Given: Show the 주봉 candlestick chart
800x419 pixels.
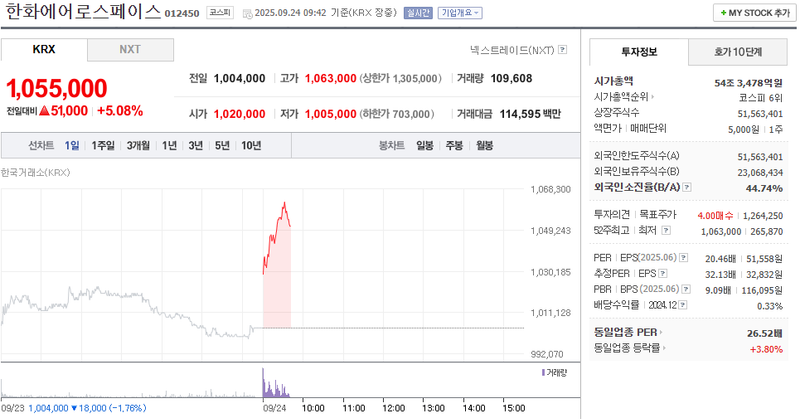Looking at the screenshot, I should [x=454, y=145].
